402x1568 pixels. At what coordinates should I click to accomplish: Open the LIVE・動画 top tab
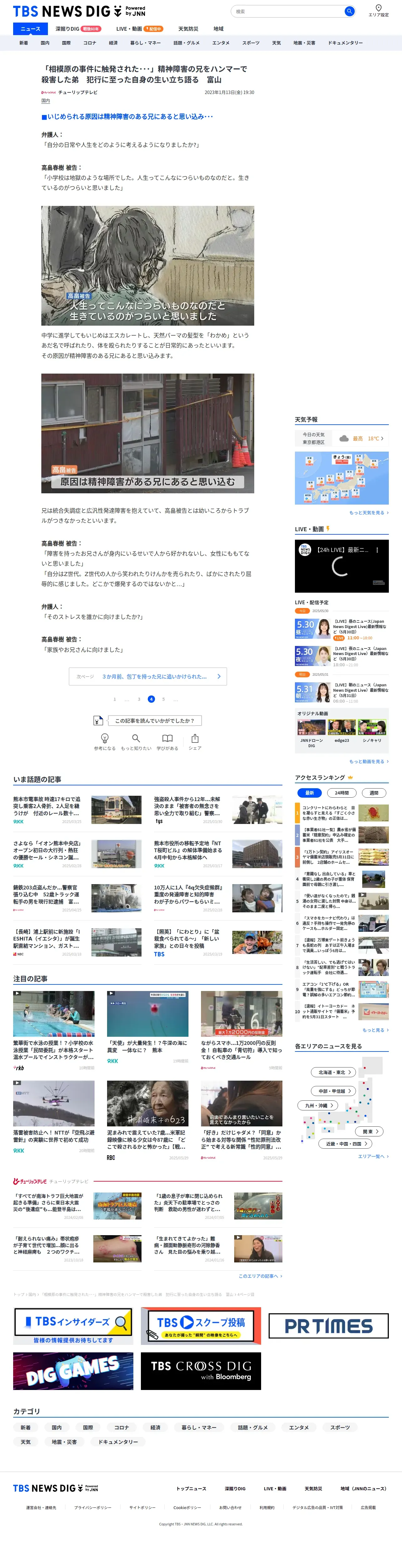[x=139, y=29]
